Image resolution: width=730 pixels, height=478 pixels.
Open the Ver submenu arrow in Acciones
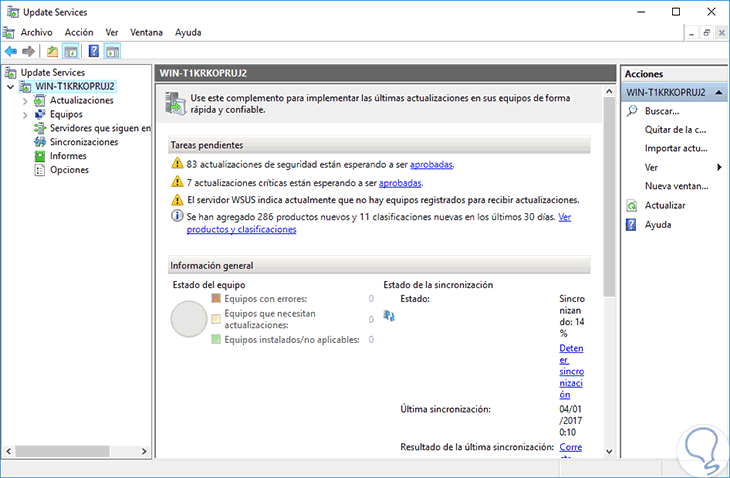[x=719, y=167]
